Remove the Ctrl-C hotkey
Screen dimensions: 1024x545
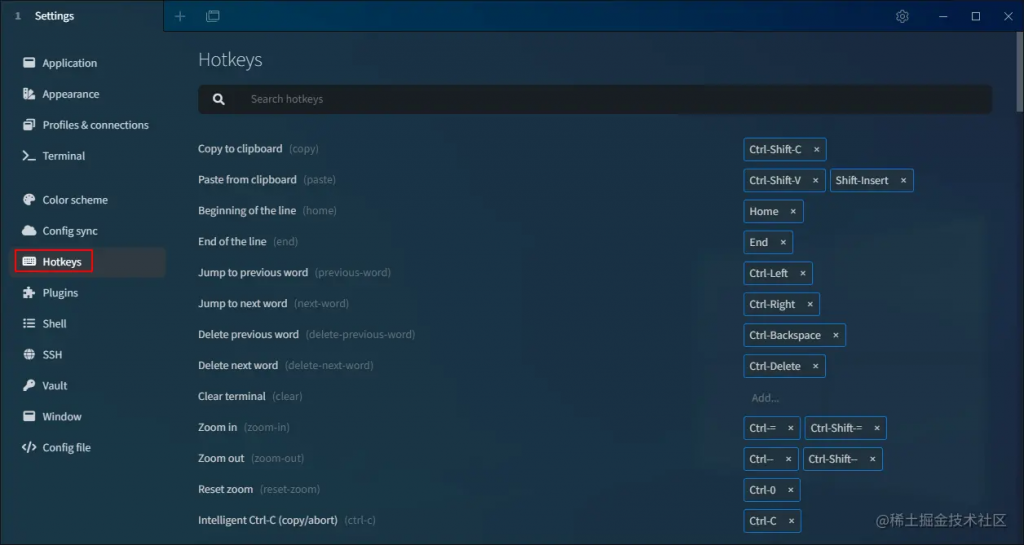click(791, 521)
